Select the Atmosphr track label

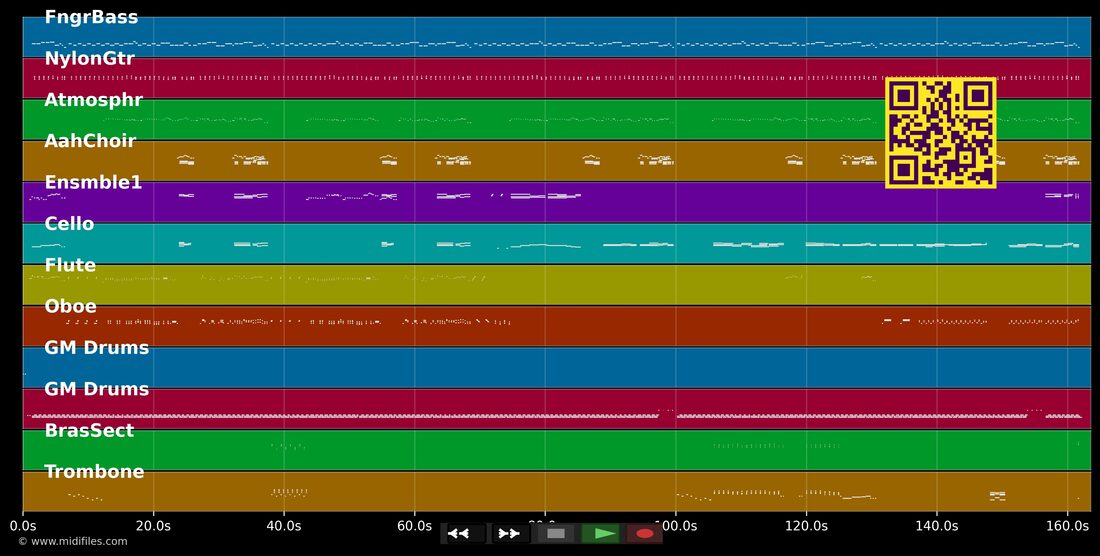pos(93,100)
